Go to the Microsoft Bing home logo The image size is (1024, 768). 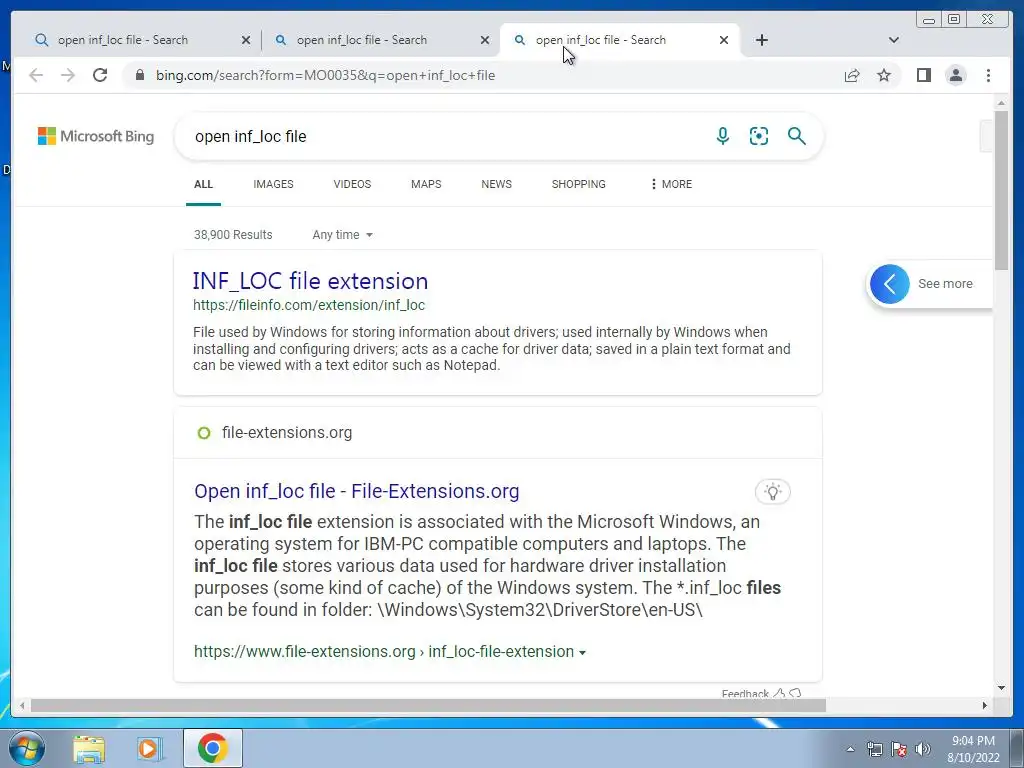(96, 136)
